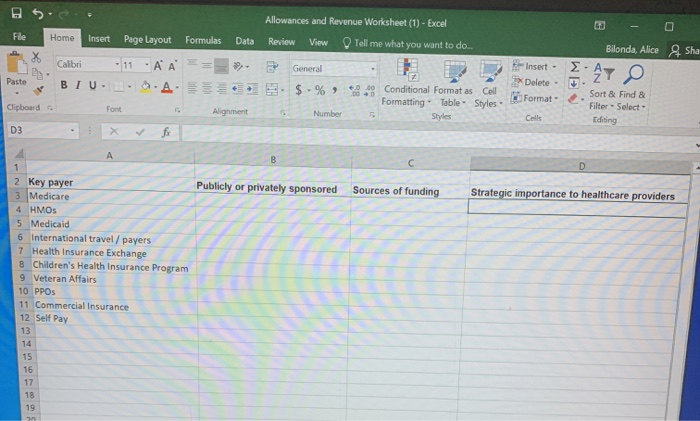Screen dimensions: 700x421
Task: Click the Share button
Action: tap(683, 51)
